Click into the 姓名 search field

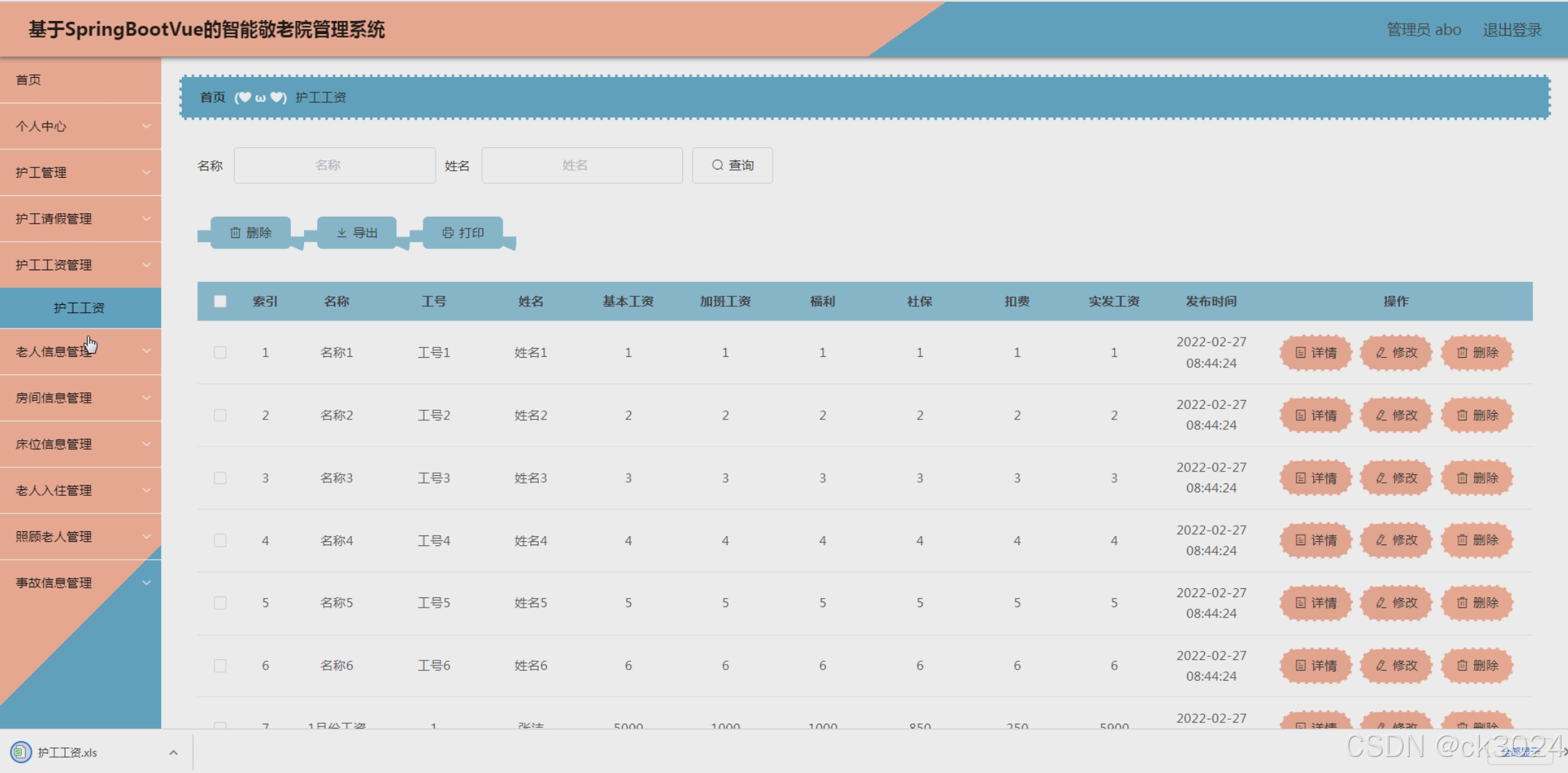582,165
